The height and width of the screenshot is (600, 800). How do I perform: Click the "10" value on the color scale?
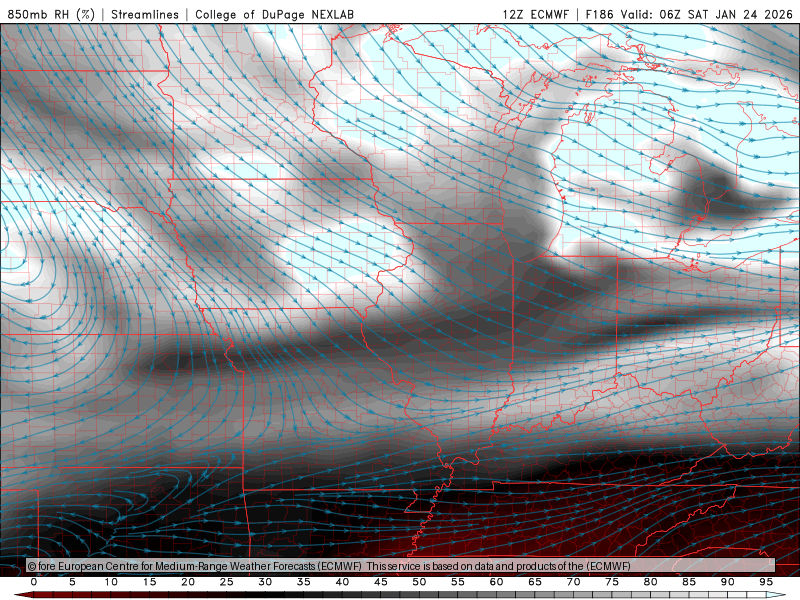(111, 582)
